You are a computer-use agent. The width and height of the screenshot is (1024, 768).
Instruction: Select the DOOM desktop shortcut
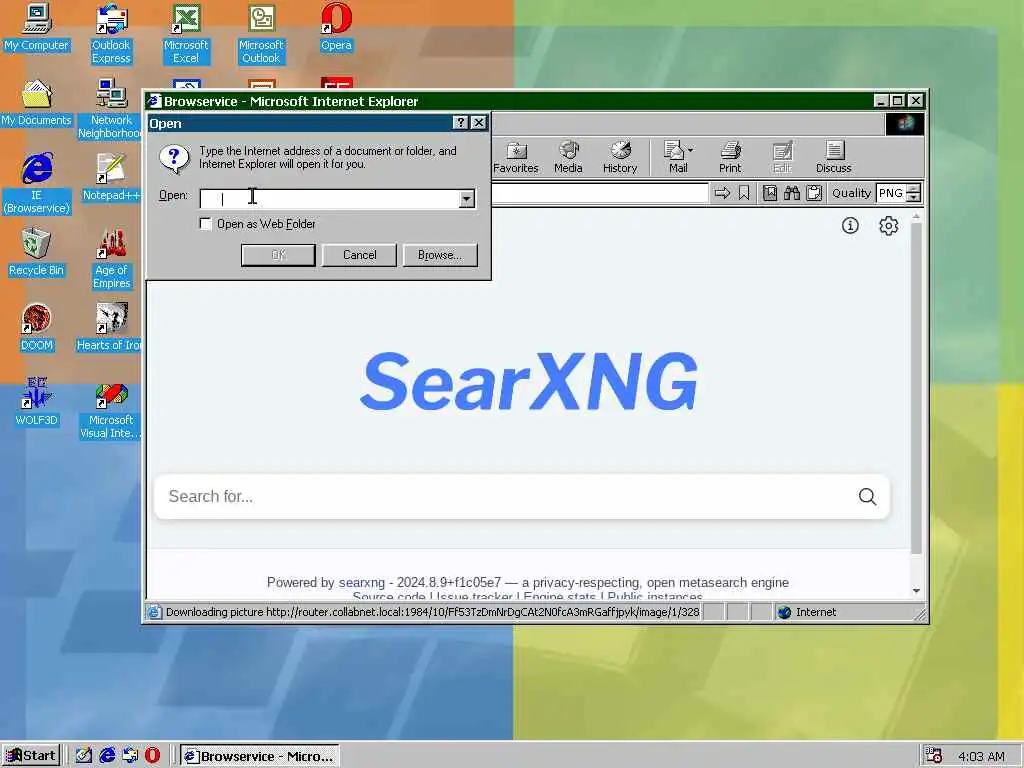37,328
